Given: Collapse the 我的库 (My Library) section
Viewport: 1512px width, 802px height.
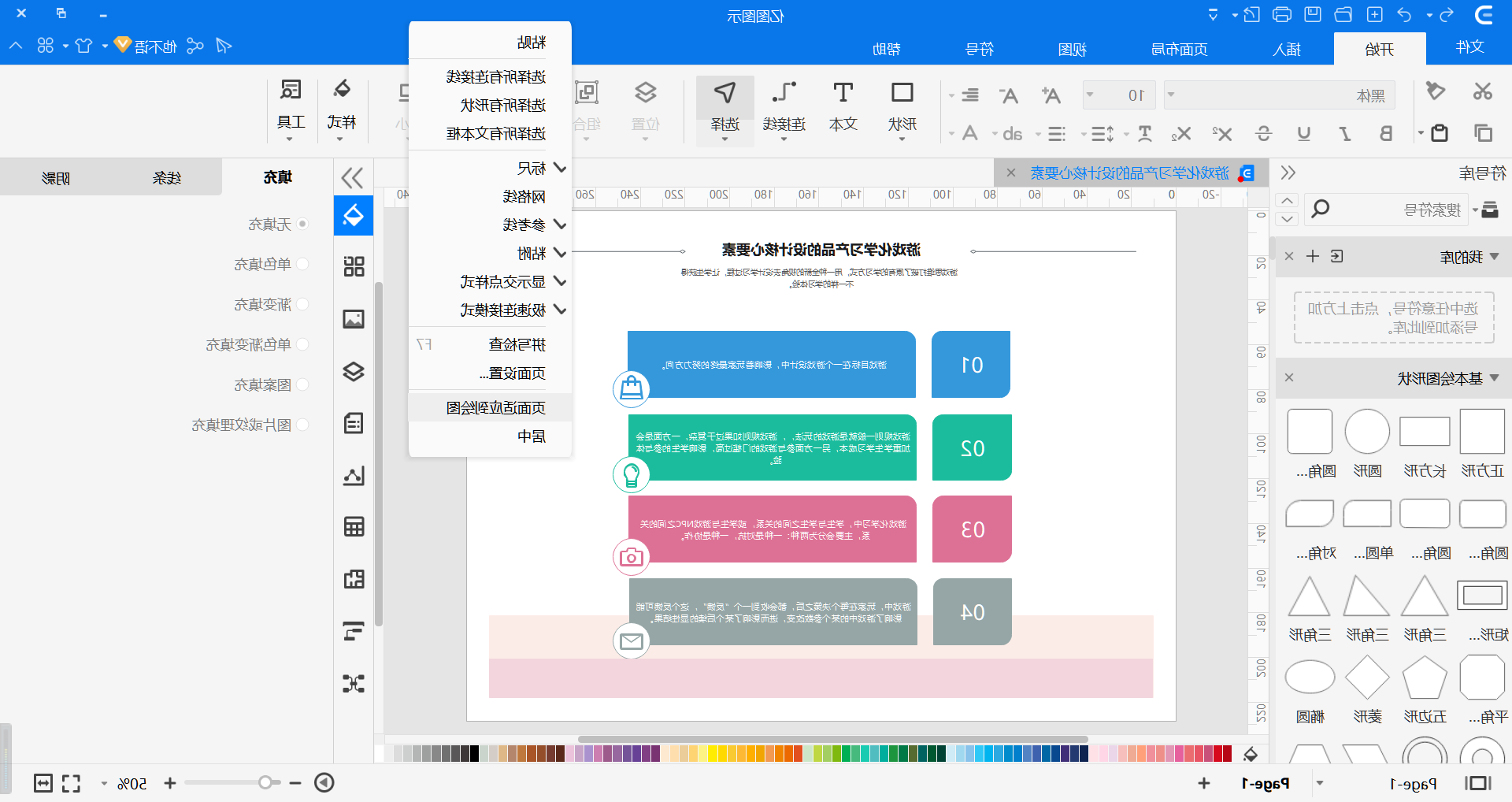Looking at the screenshot, I should coord(1494,256).
